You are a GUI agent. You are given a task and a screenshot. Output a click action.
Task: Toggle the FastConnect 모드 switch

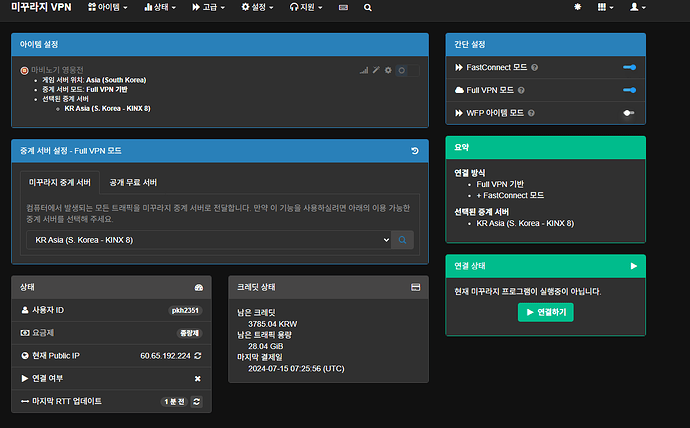pyautogui.click(x=629, y=67)
